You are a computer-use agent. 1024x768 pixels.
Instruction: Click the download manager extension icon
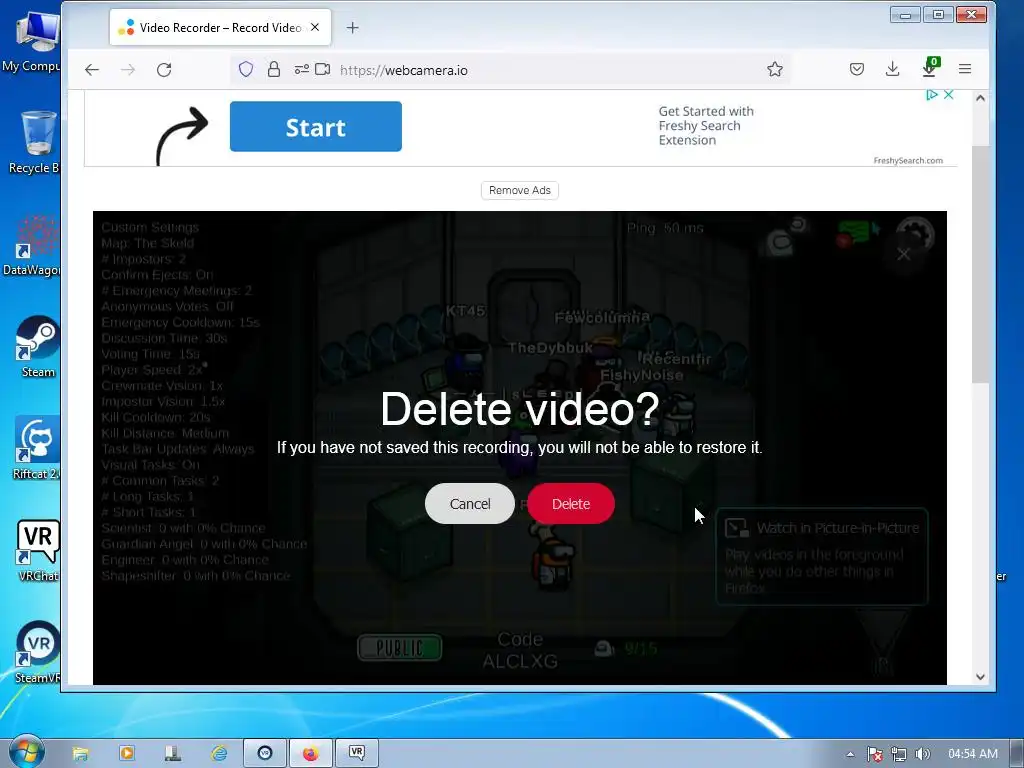[930, 67]
